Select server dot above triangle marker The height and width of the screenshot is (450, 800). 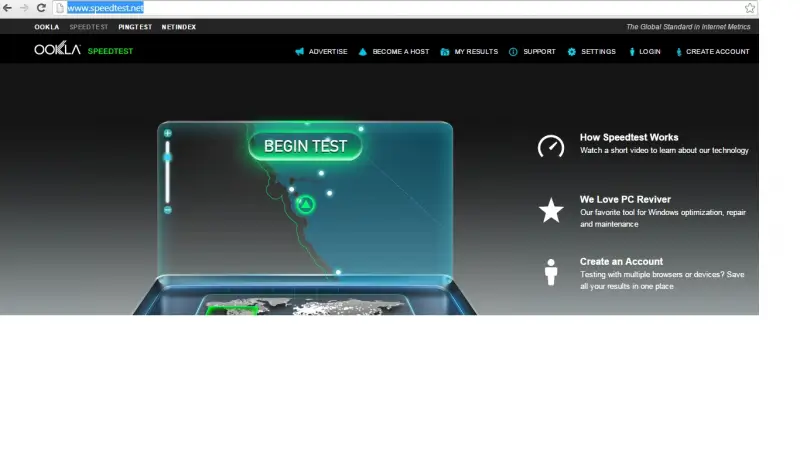(x=321, y=173)
